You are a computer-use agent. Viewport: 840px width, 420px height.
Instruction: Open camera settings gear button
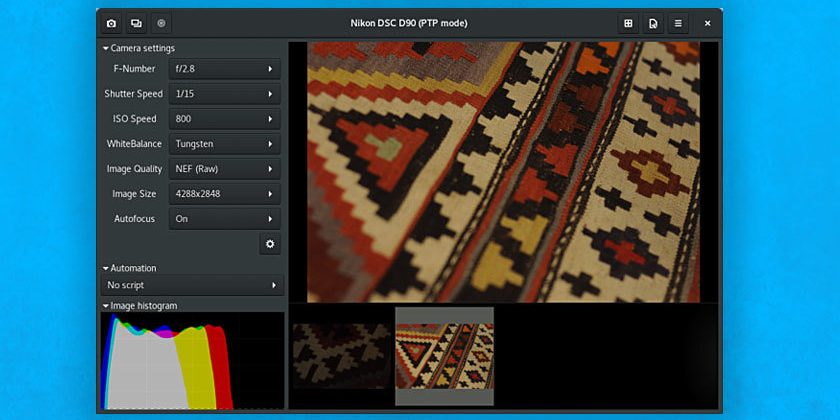[269, 244]
